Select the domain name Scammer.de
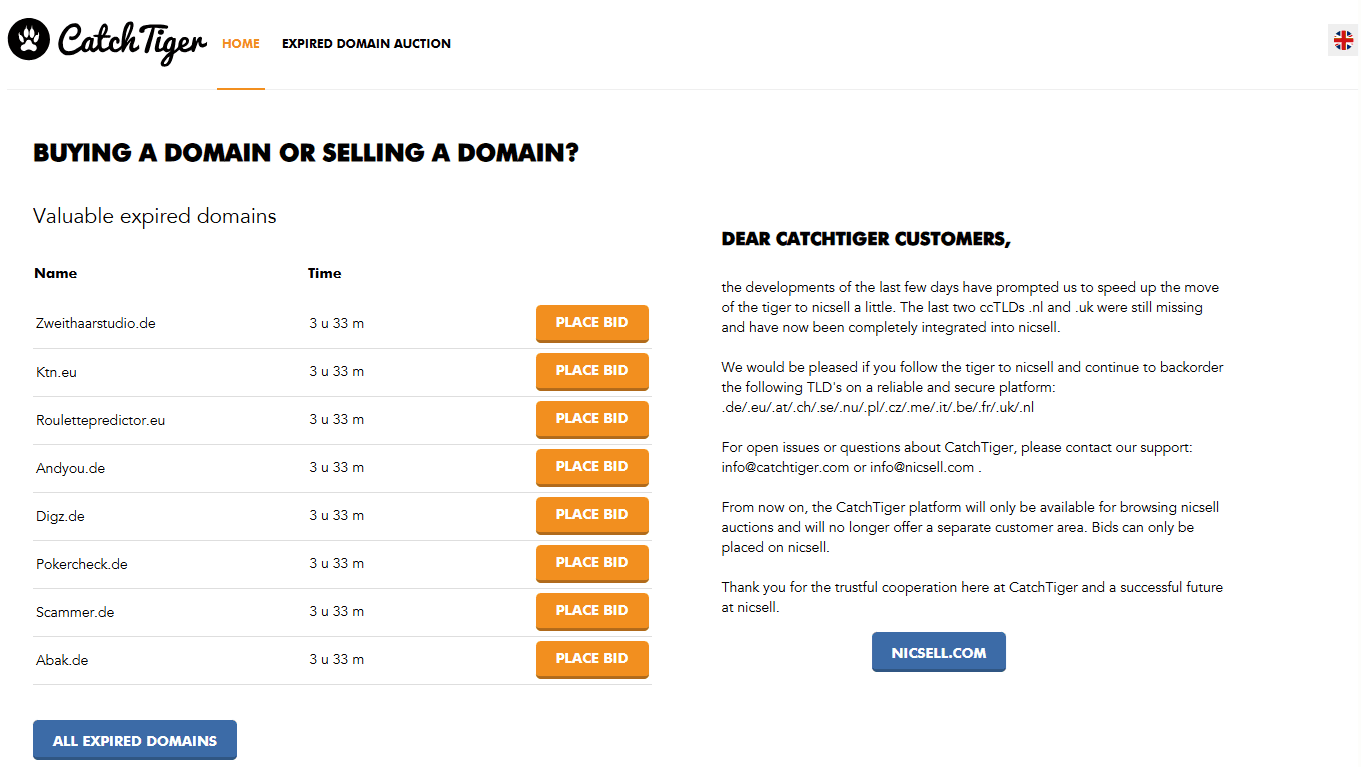This screenshot has width=1361, height=775. pyautogui.click(x=75, y=612)
